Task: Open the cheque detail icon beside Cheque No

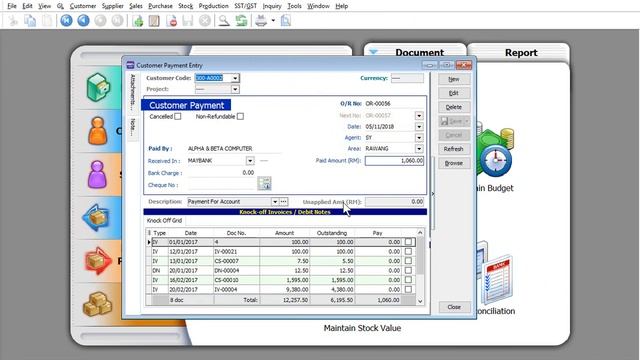Action: (264, 183)
